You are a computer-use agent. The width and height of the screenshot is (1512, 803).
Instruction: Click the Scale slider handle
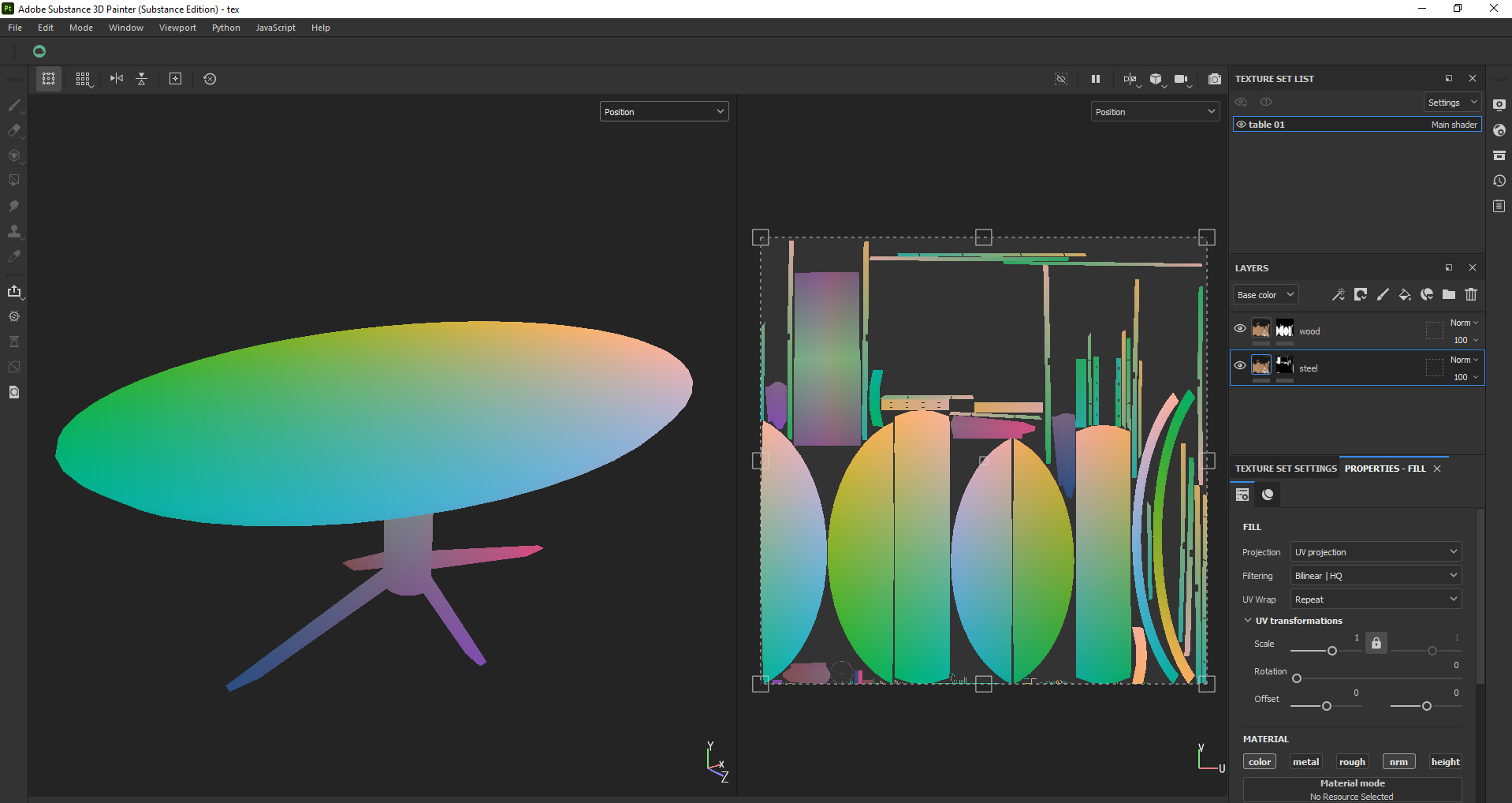[x=1332, y=651]
